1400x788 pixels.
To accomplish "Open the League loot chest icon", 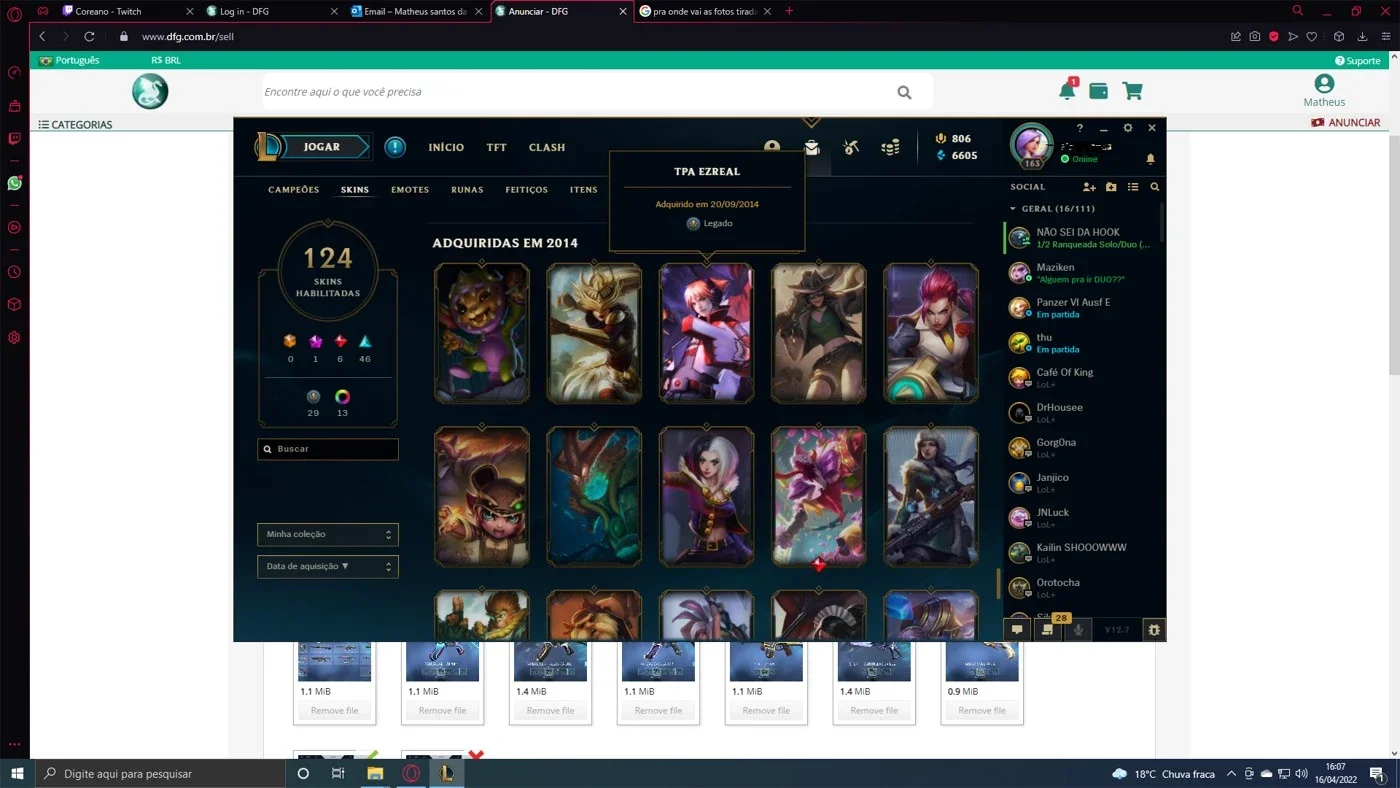I will coord(812,147).
